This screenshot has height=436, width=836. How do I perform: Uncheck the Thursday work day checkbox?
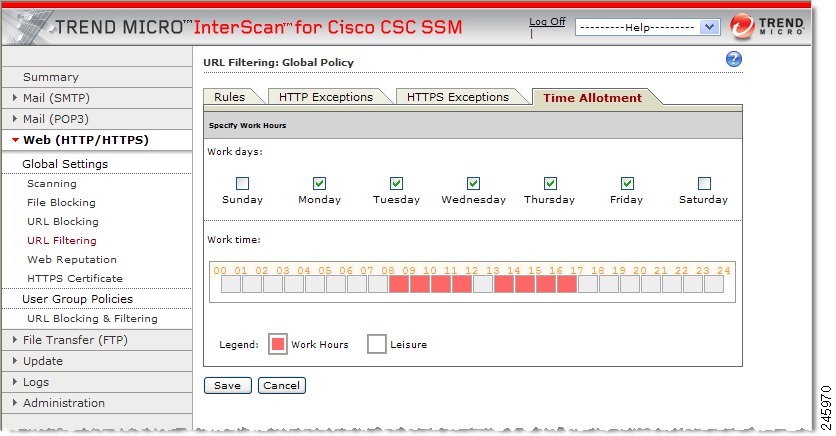(550, 183)
